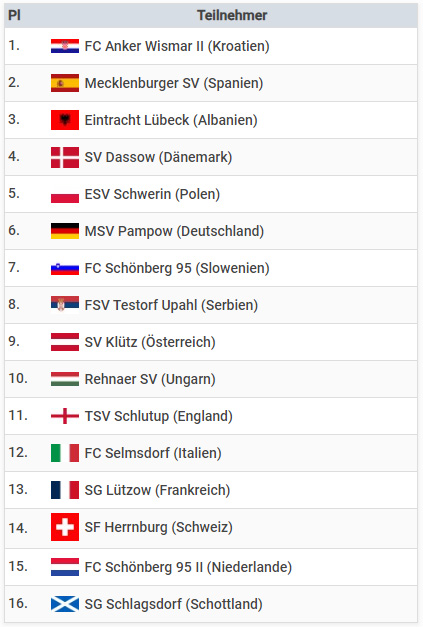This screenshot has width=423, height=627.
Task: Select MSV Pampow (Deutschland) team
Action: click(174, 231)
